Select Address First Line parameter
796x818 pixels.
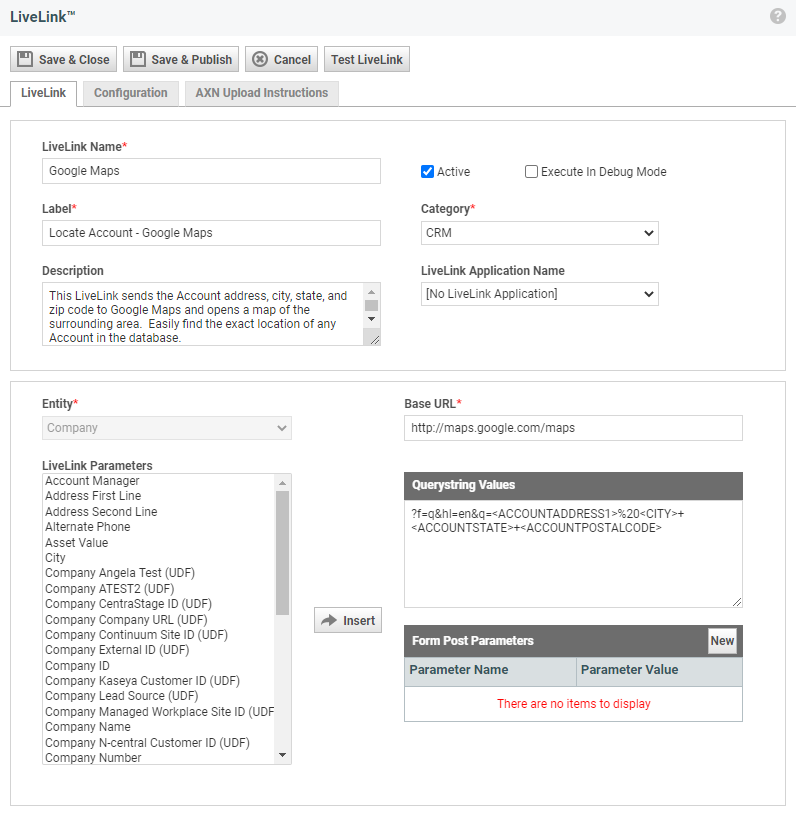click(159, 496)
